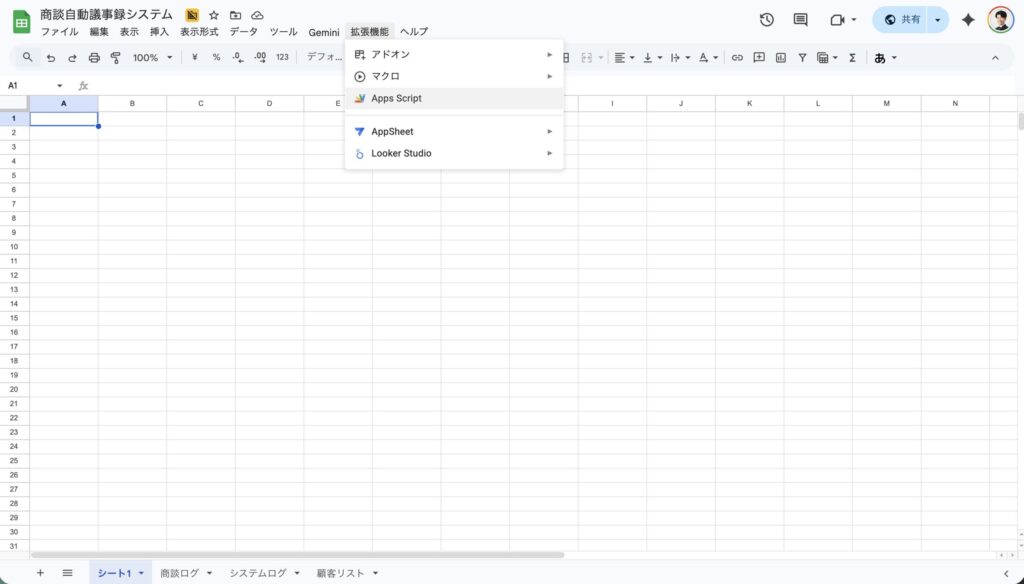Image resolution: width=1024 pixels, height=584 pixels.
Task: Open the text color picker
Action: point(704,58)
